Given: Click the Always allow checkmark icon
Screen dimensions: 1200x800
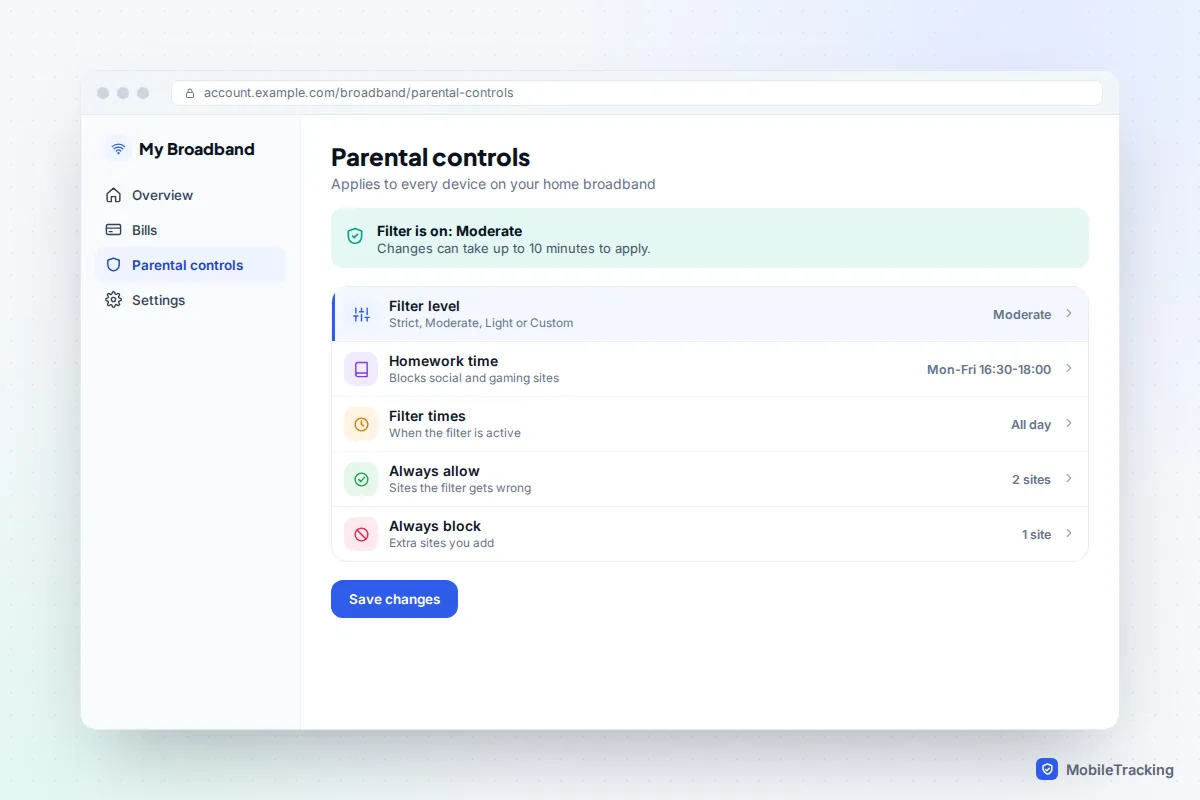Looking at the screenshot, I should [361, 479].
